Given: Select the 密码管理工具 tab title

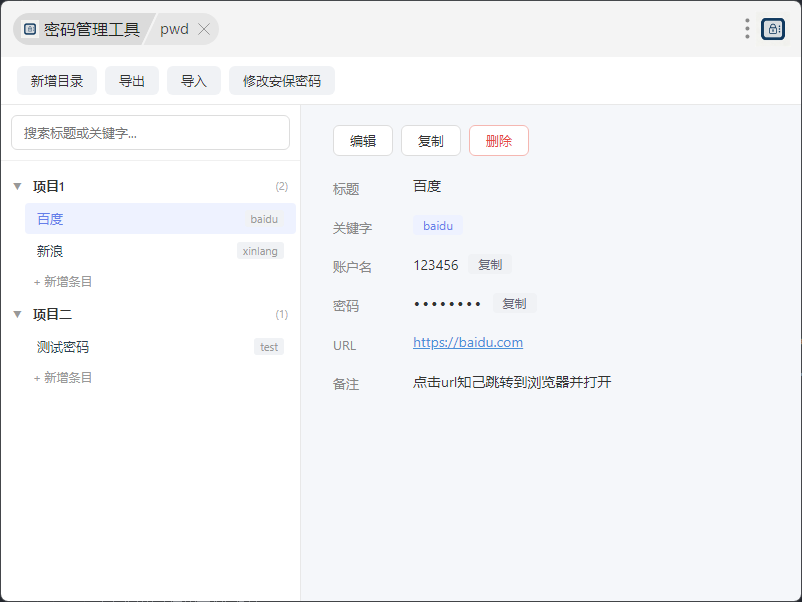Looking at the screenshot, I should tap(92, 29).
